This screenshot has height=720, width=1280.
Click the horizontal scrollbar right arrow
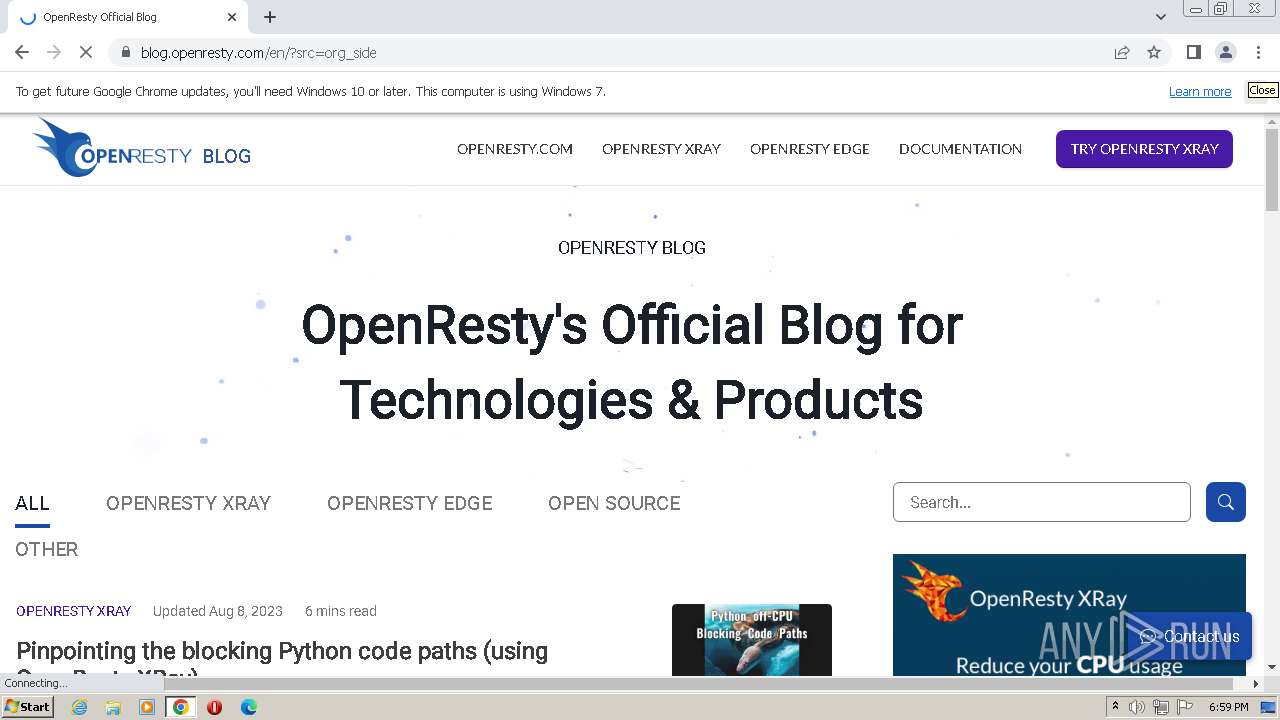click(1256, 684)
